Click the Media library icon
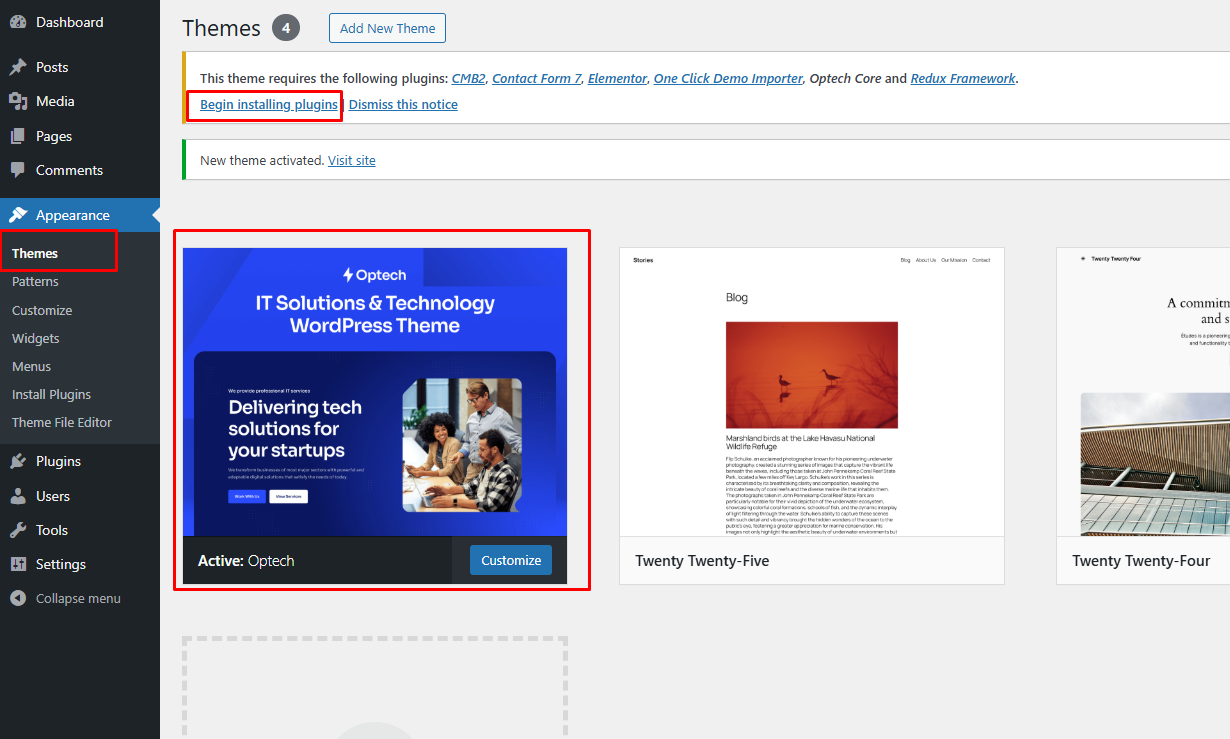 pyautogui.click(x=18, y=101)
